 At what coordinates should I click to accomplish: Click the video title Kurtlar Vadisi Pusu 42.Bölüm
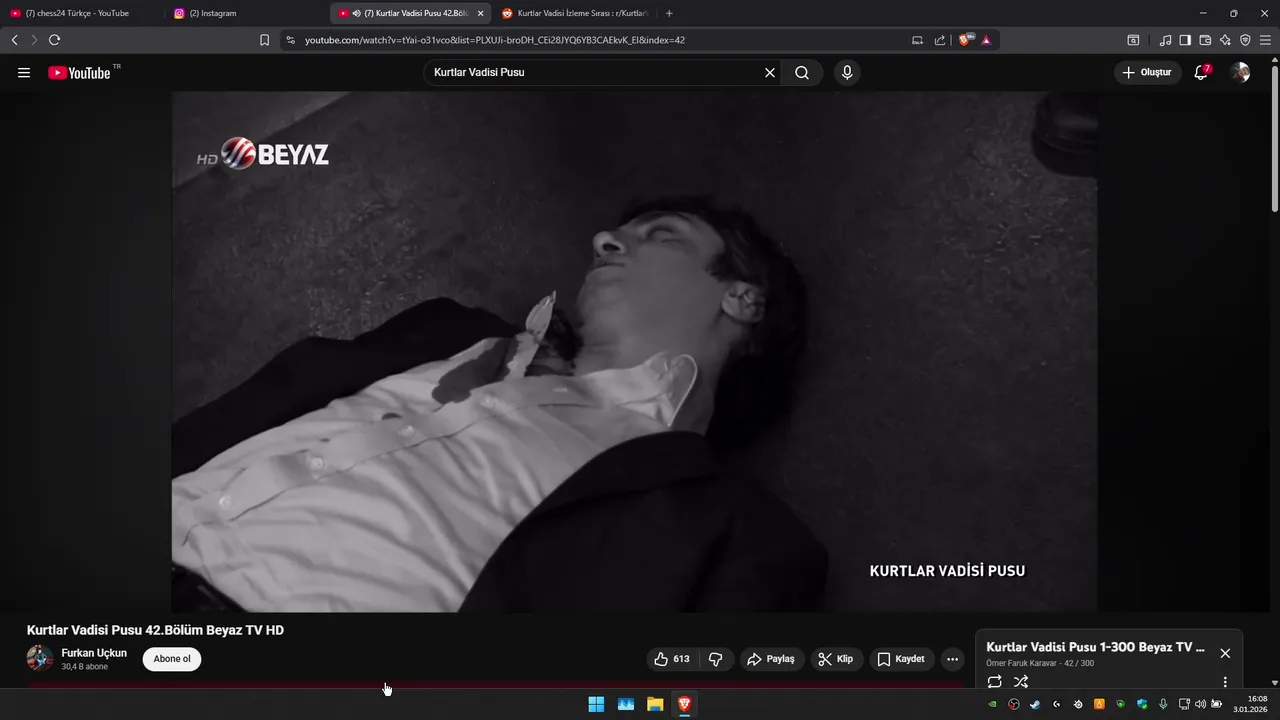pyautogui.click(x=155, y=630)
